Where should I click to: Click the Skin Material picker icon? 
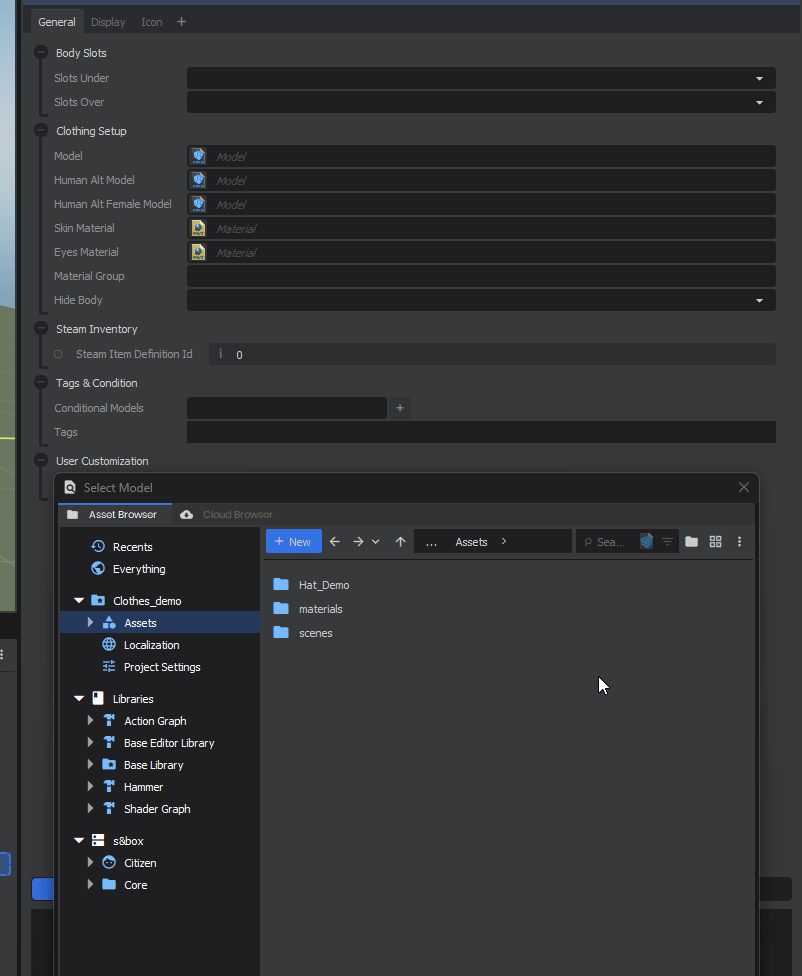coord(198,228)
